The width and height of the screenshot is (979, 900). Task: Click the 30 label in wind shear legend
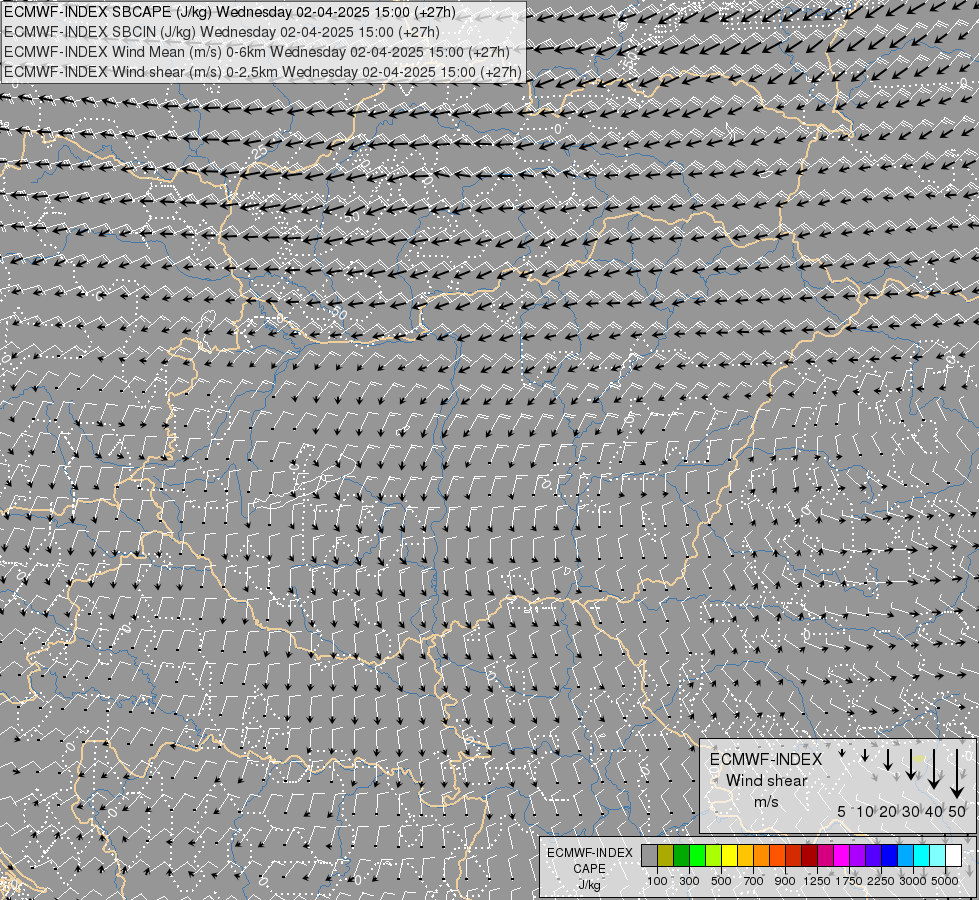pyautogui.click(x=911, y=811)
